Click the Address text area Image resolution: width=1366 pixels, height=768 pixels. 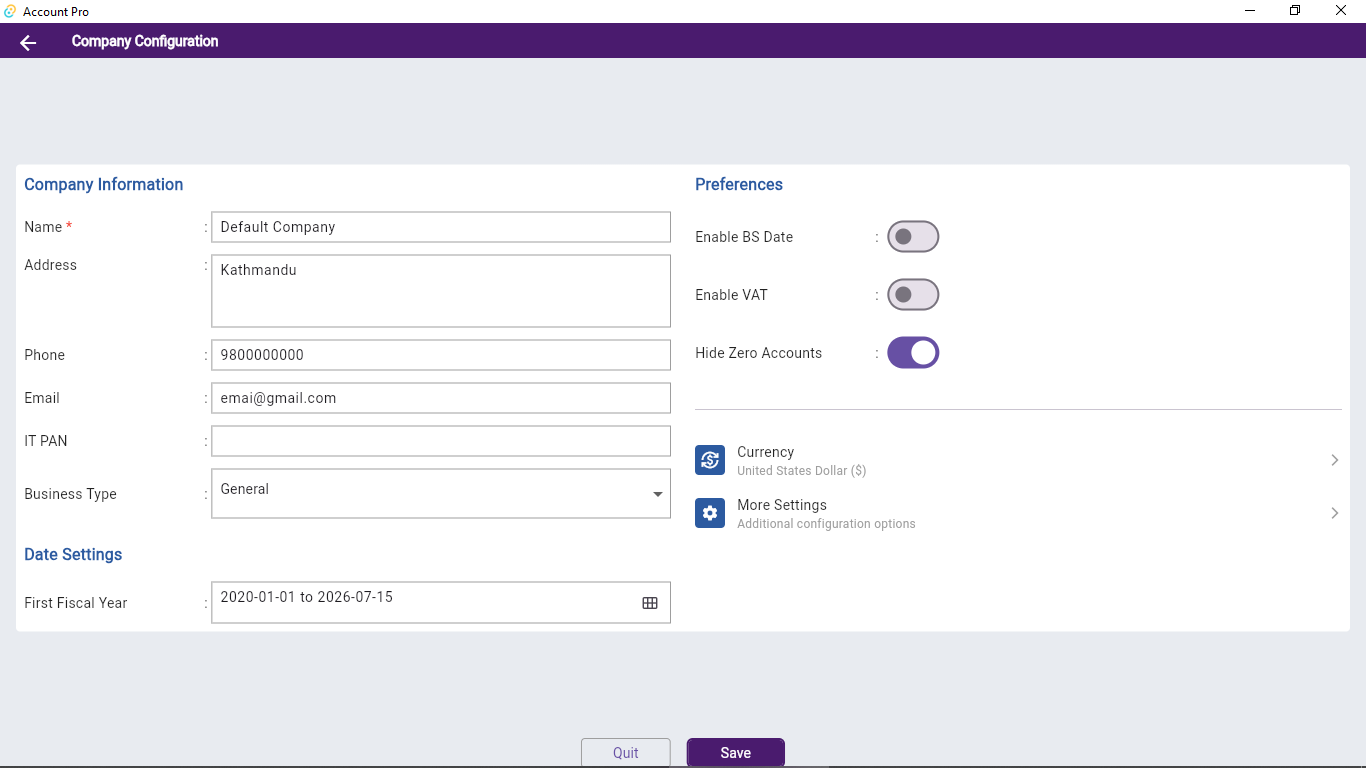click(441, 291)
